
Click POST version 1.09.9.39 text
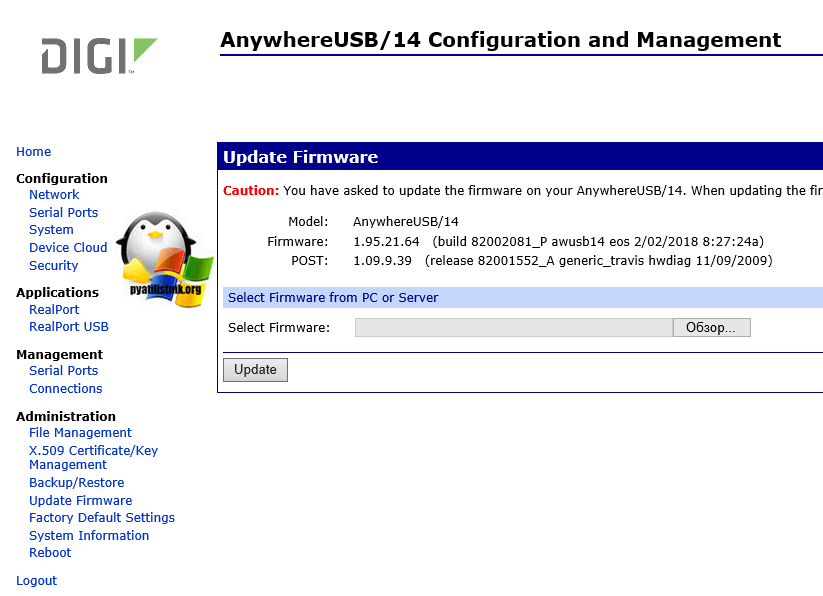point(382,261)
